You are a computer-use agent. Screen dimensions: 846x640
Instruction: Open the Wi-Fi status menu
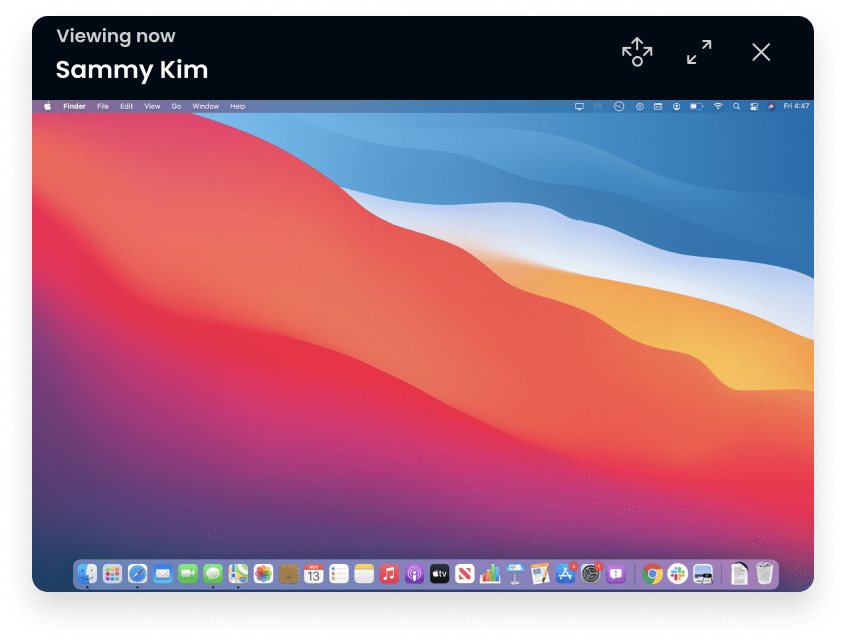(x=717, y=106)
